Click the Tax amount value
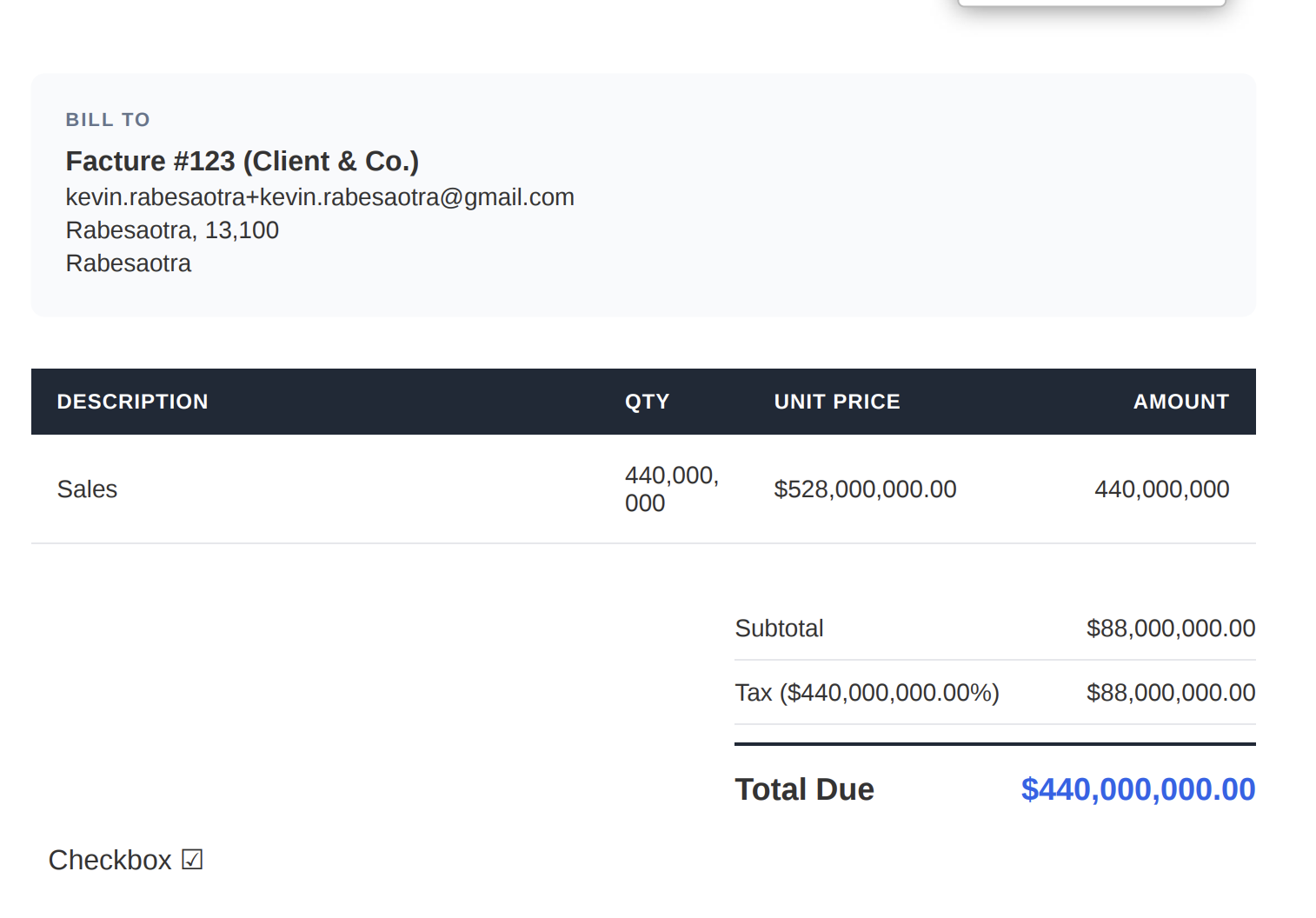The height and width of the screenshot is (918, 1316). (x=1170, y=693)
